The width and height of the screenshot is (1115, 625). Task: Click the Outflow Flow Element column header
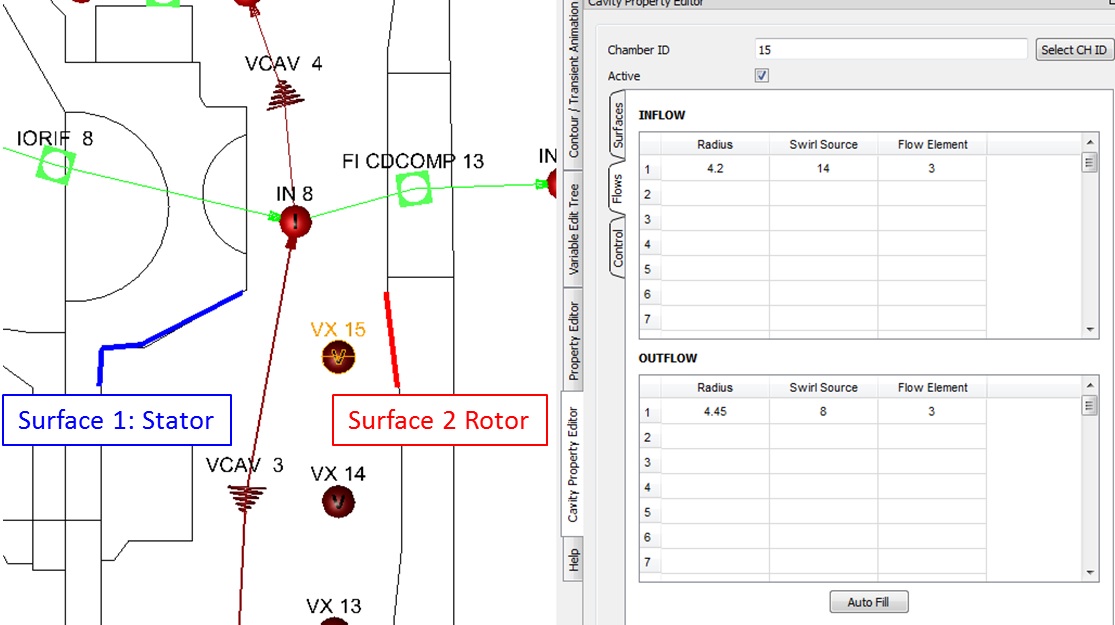(x=932, y=388)
